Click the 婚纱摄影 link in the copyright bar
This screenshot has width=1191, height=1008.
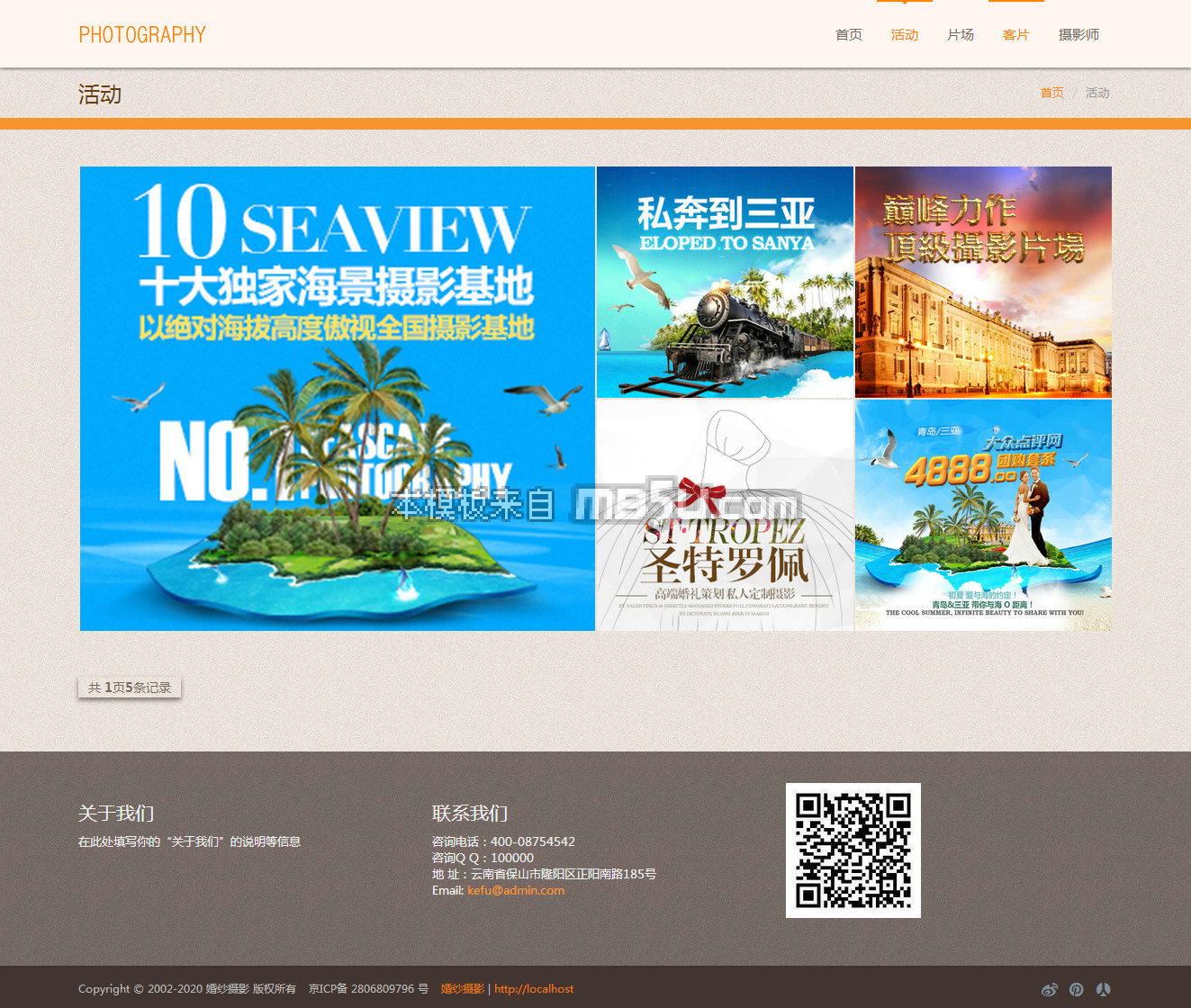[462, 988]
